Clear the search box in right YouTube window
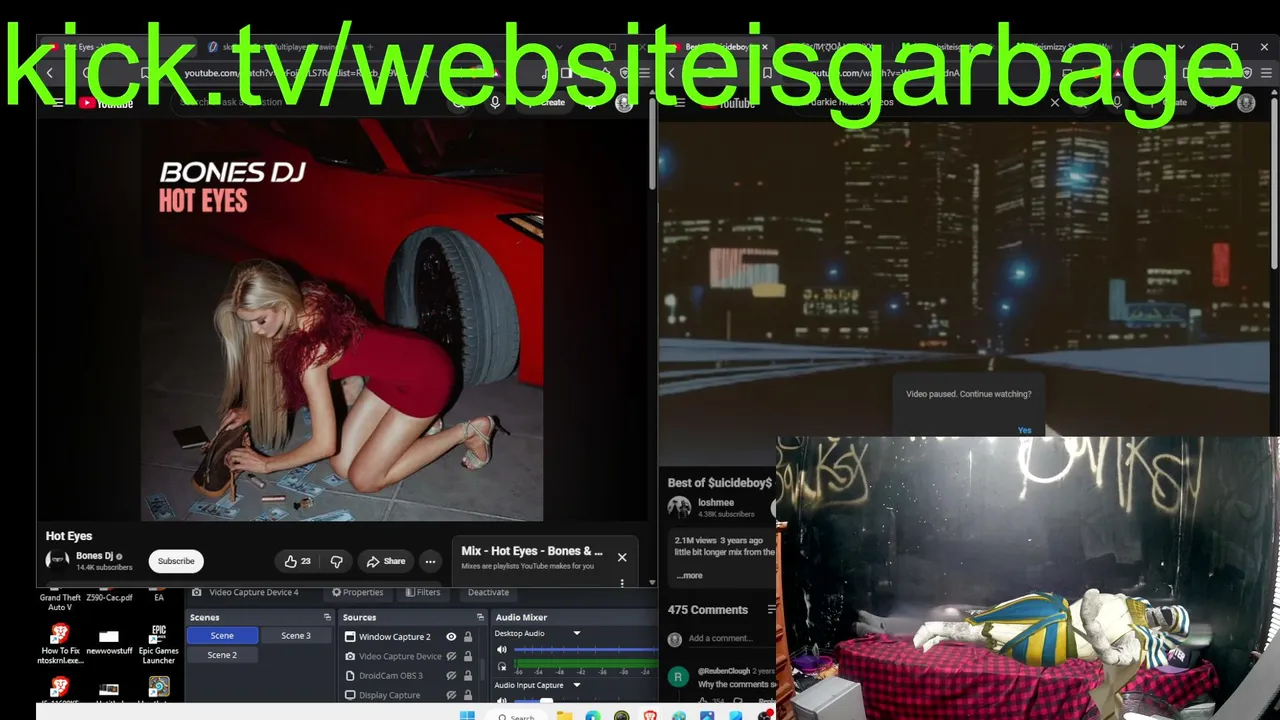This screenshot has height=720, width=1280. coord(1054,102)
